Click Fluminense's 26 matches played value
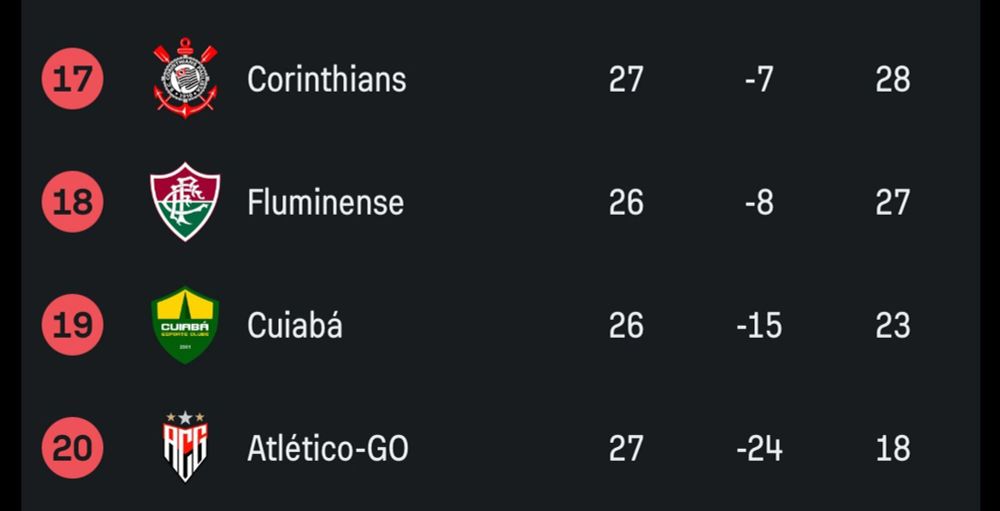Viewport: 1000px width, 511px height. (626, 202)
